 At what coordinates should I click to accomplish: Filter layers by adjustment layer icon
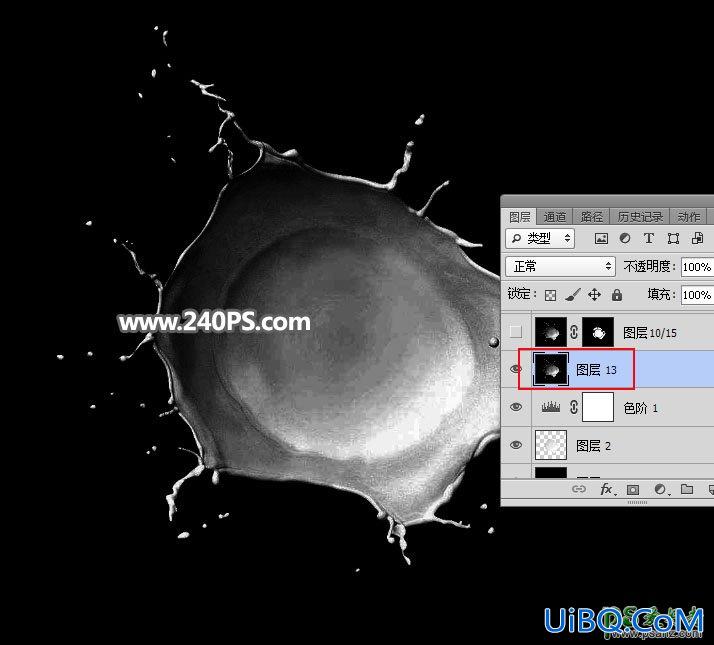(x=625, y=238)
